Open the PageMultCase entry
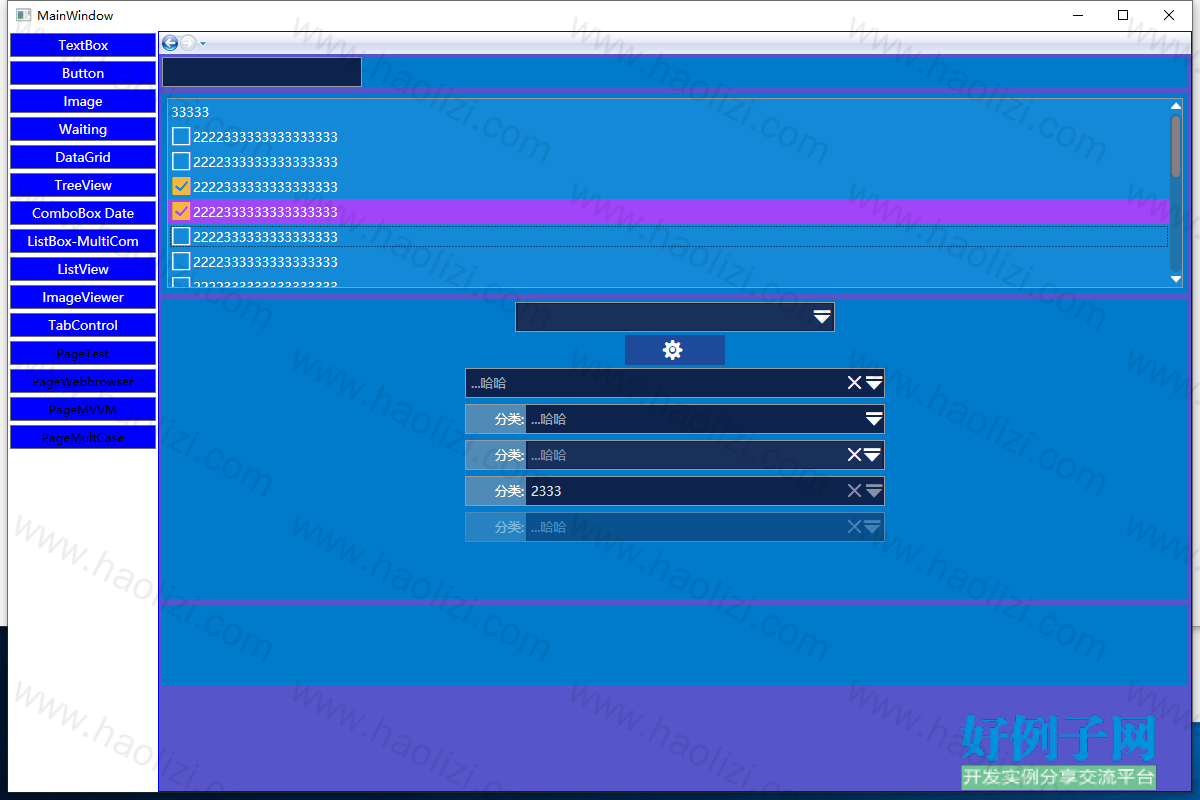 point(83,437)
